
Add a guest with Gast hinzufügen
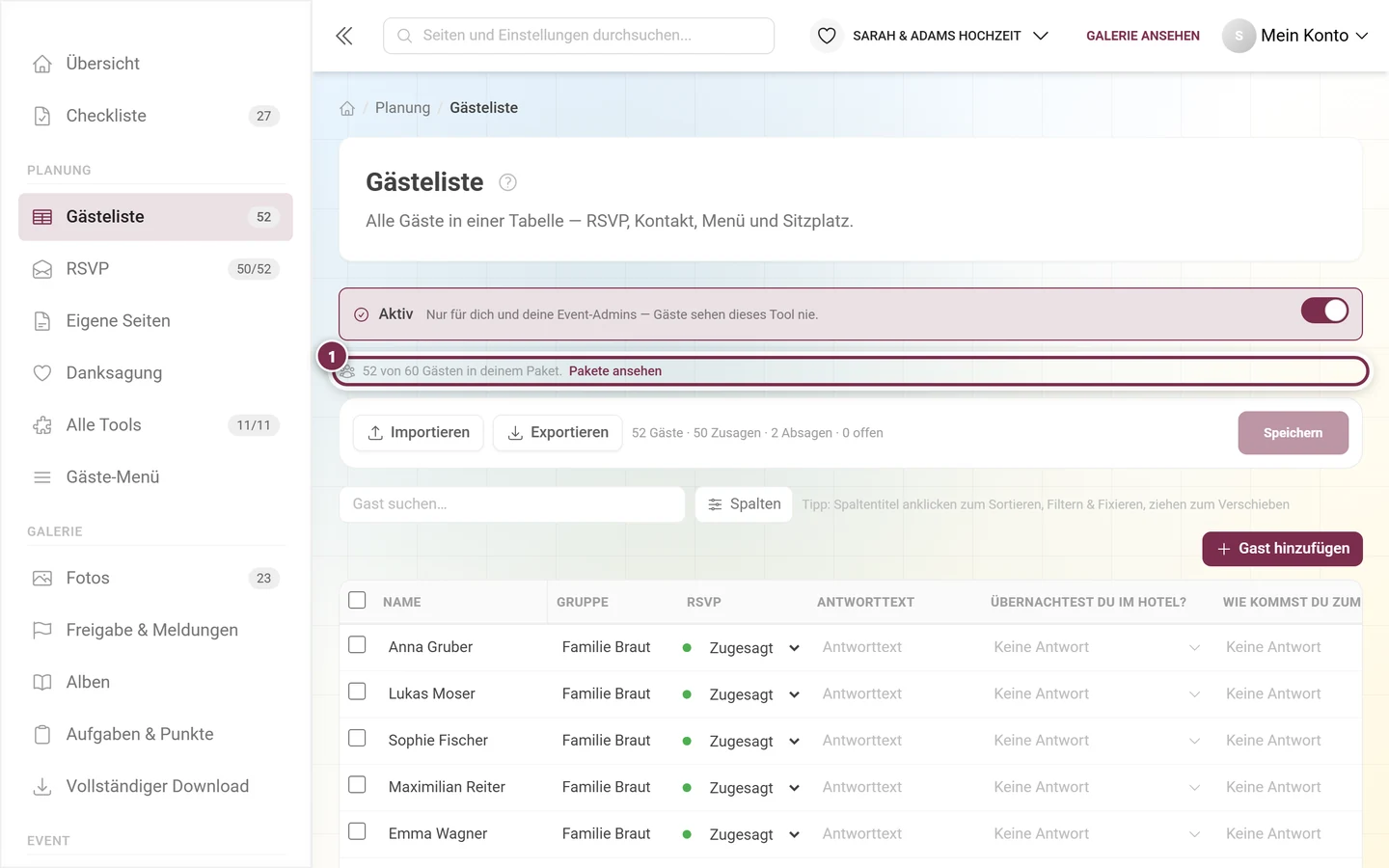[x=1283, y=549]
